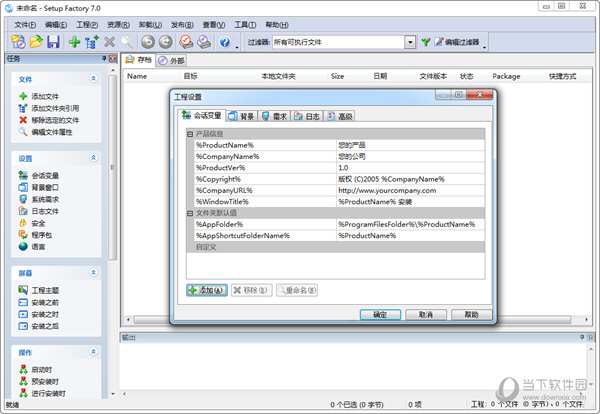Collapse the 产品信息 property group

coord(190,134)
